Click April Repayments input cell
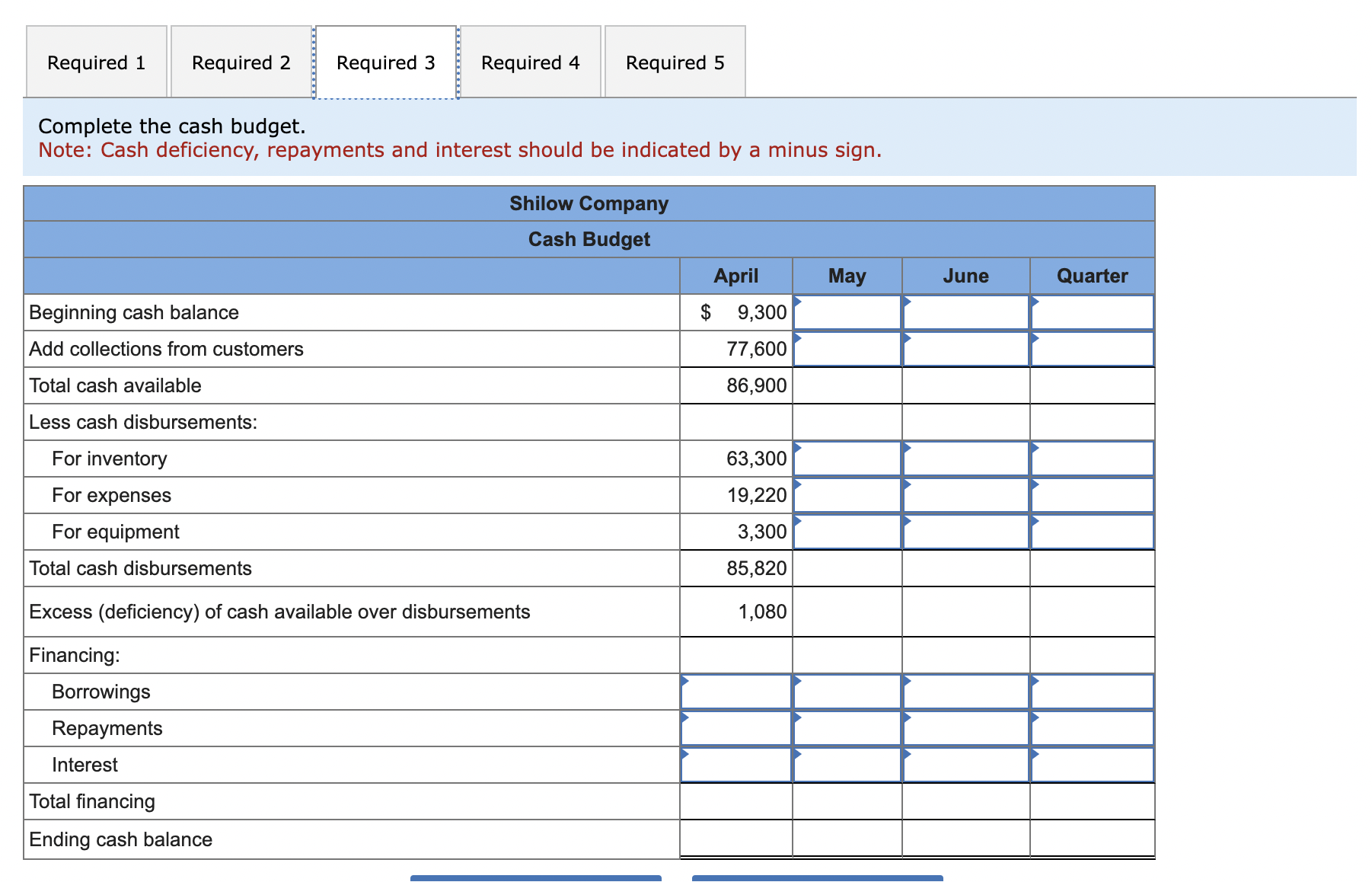The width and height of the screenshot is (1372, 882). pos(736,728)
